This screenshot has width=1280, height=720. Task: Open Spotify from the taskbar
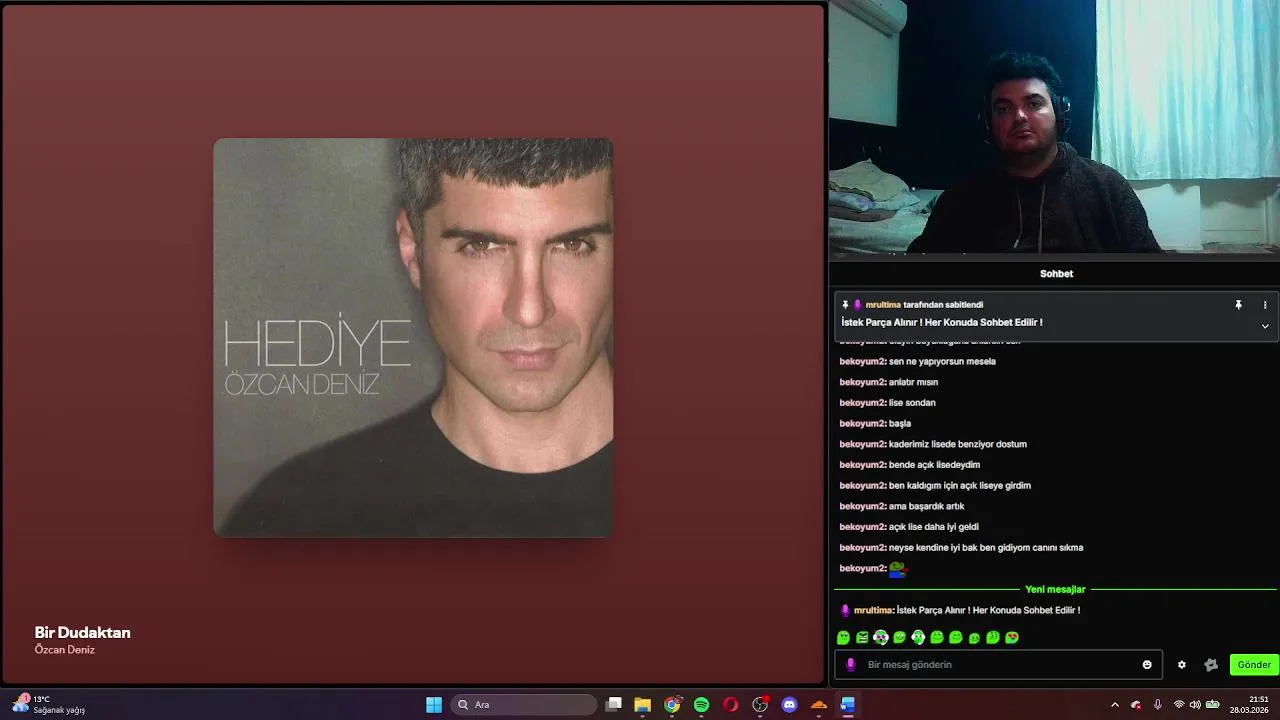click(701, 705)
